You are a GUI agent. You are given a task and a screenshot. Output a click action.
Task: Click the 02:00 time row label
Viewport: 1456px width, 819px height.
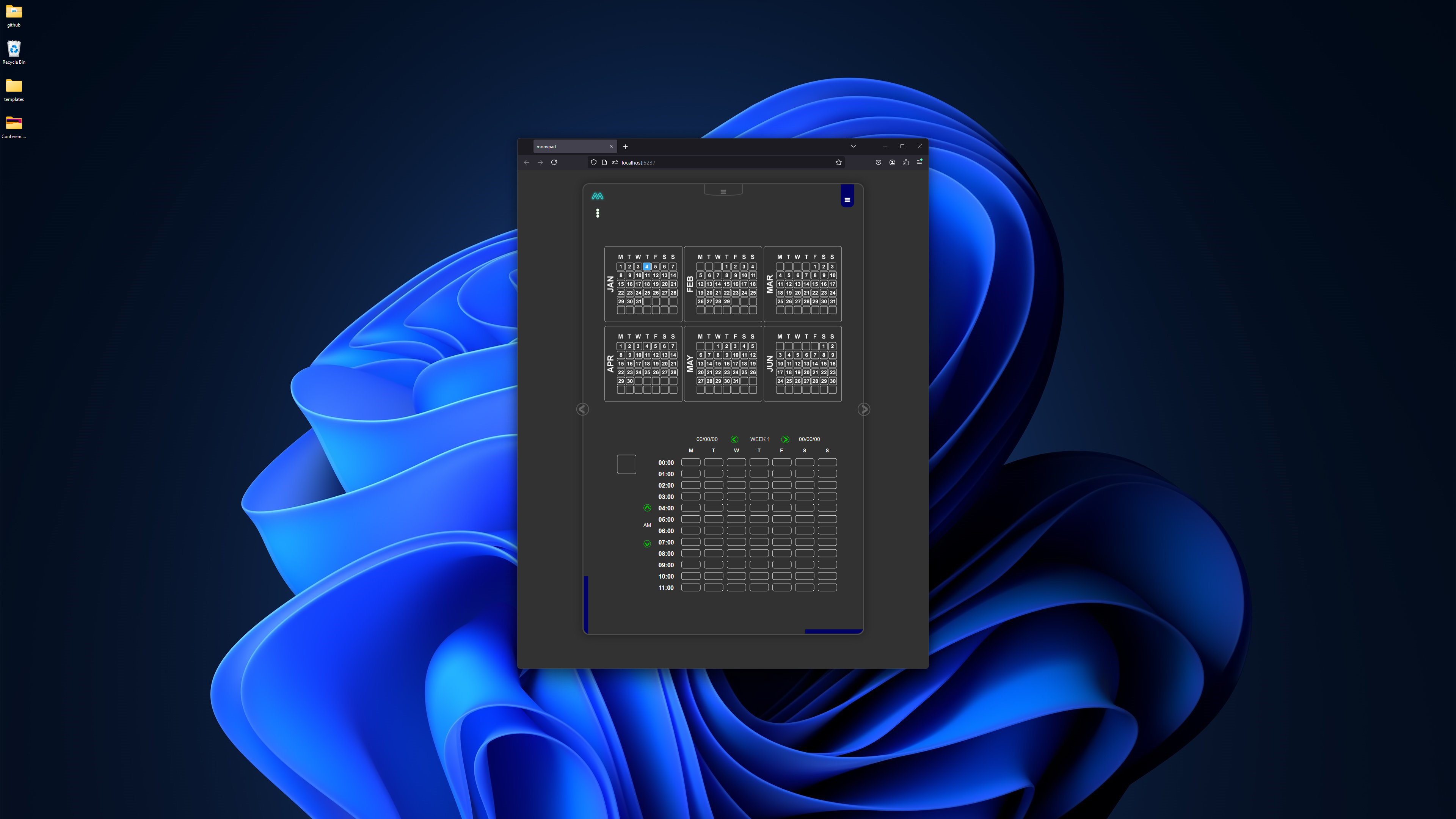666,485
